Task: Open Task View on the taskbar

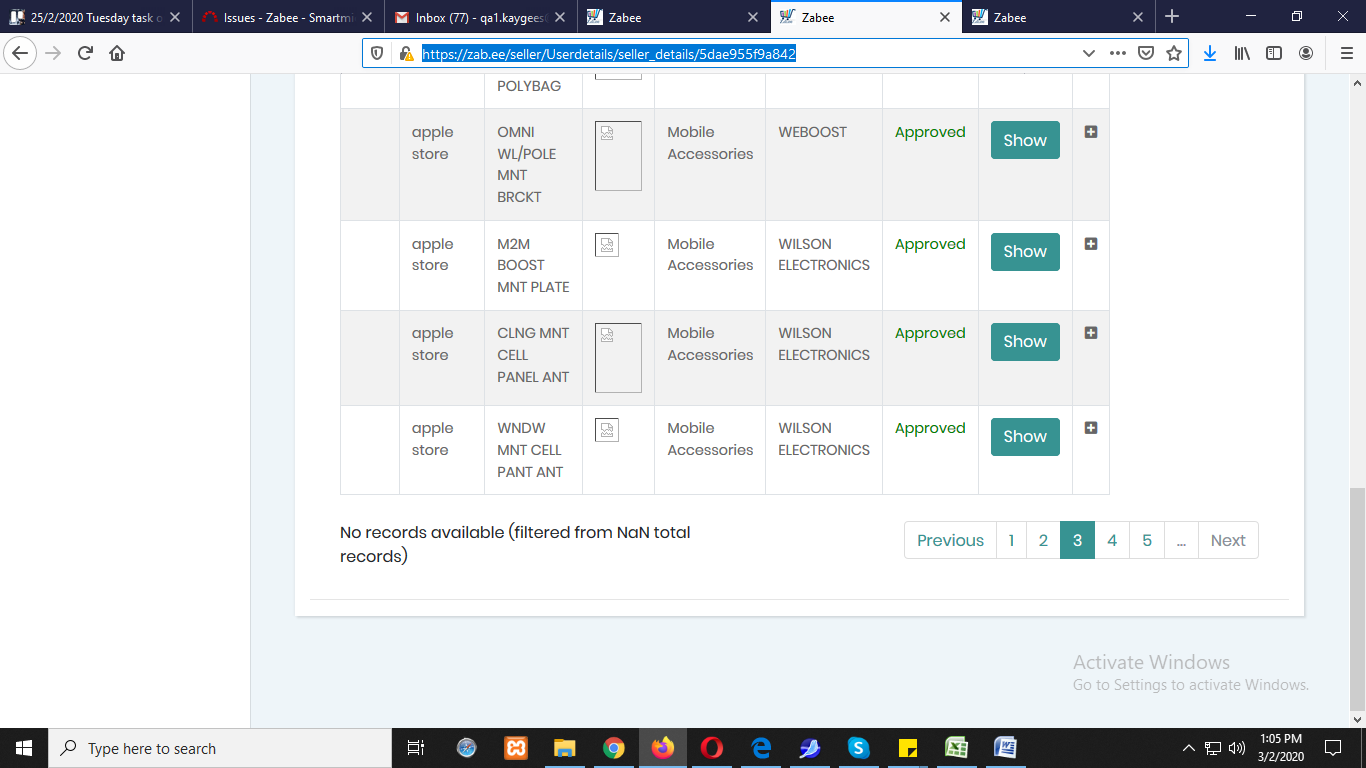Action: coord(416,748)
